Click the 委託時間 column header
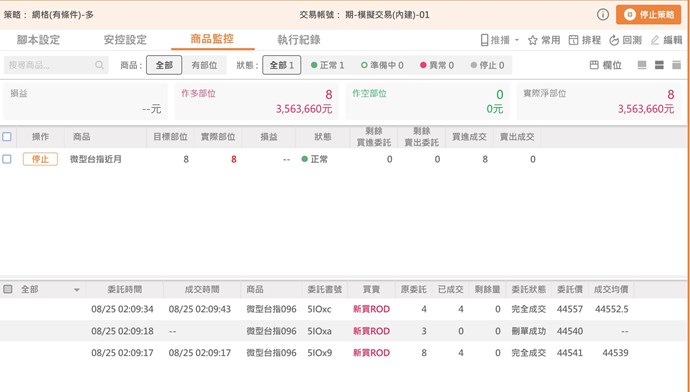 [125, 289]
